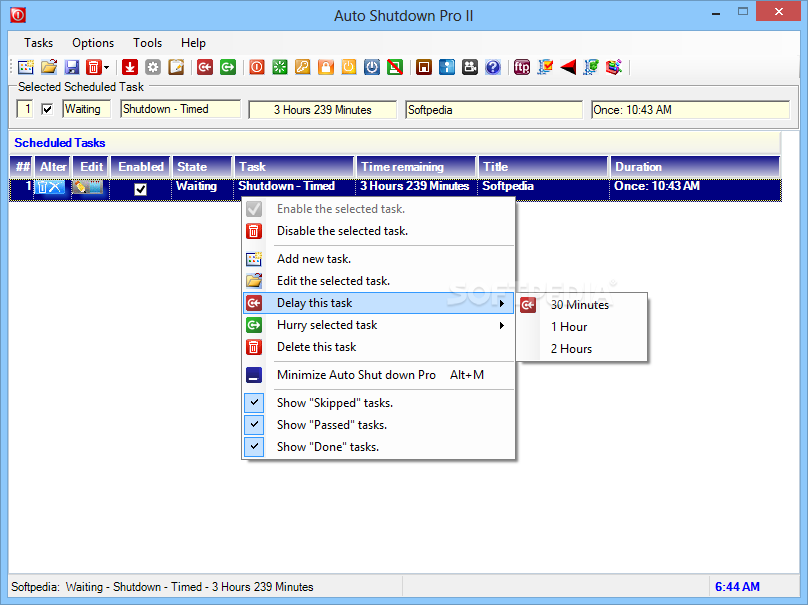
Task: Click the yellow power standby toolbar icon
Action: (349, 68)
